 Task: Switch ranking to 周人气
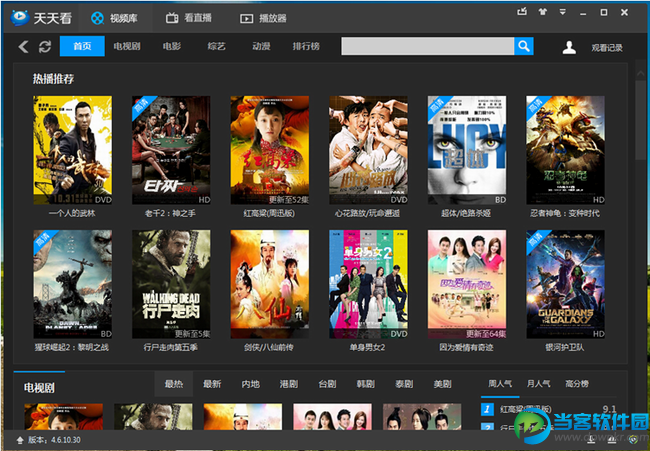[x=500, y=384]
